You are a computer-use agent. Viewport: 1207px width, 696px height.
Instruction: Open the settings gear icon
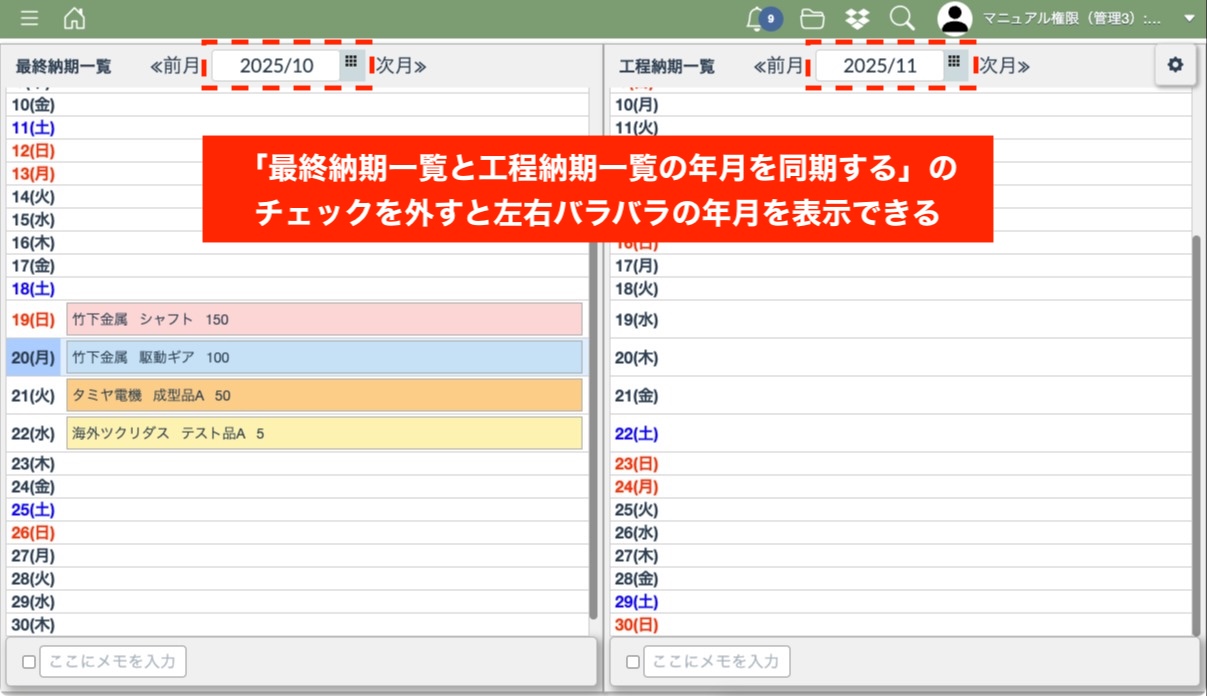[x=1175, y=65]
